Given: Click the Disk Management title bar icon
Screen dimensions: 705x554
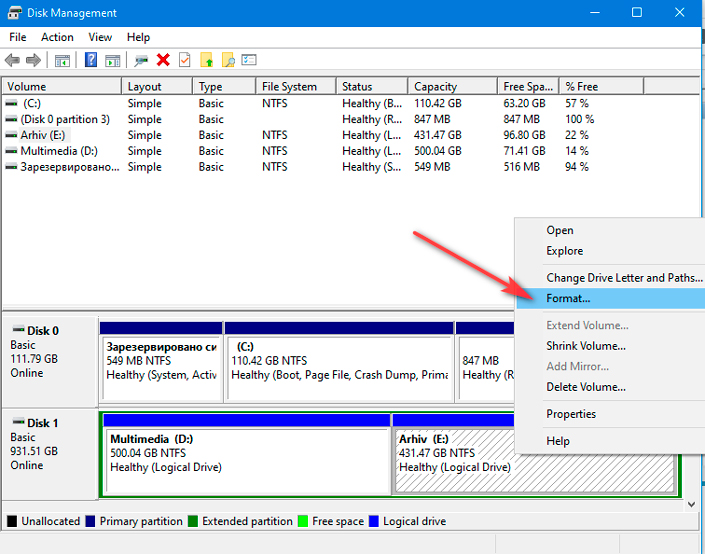Looking at the screenshot, I should pyautogui.click(x=14, y=12).
